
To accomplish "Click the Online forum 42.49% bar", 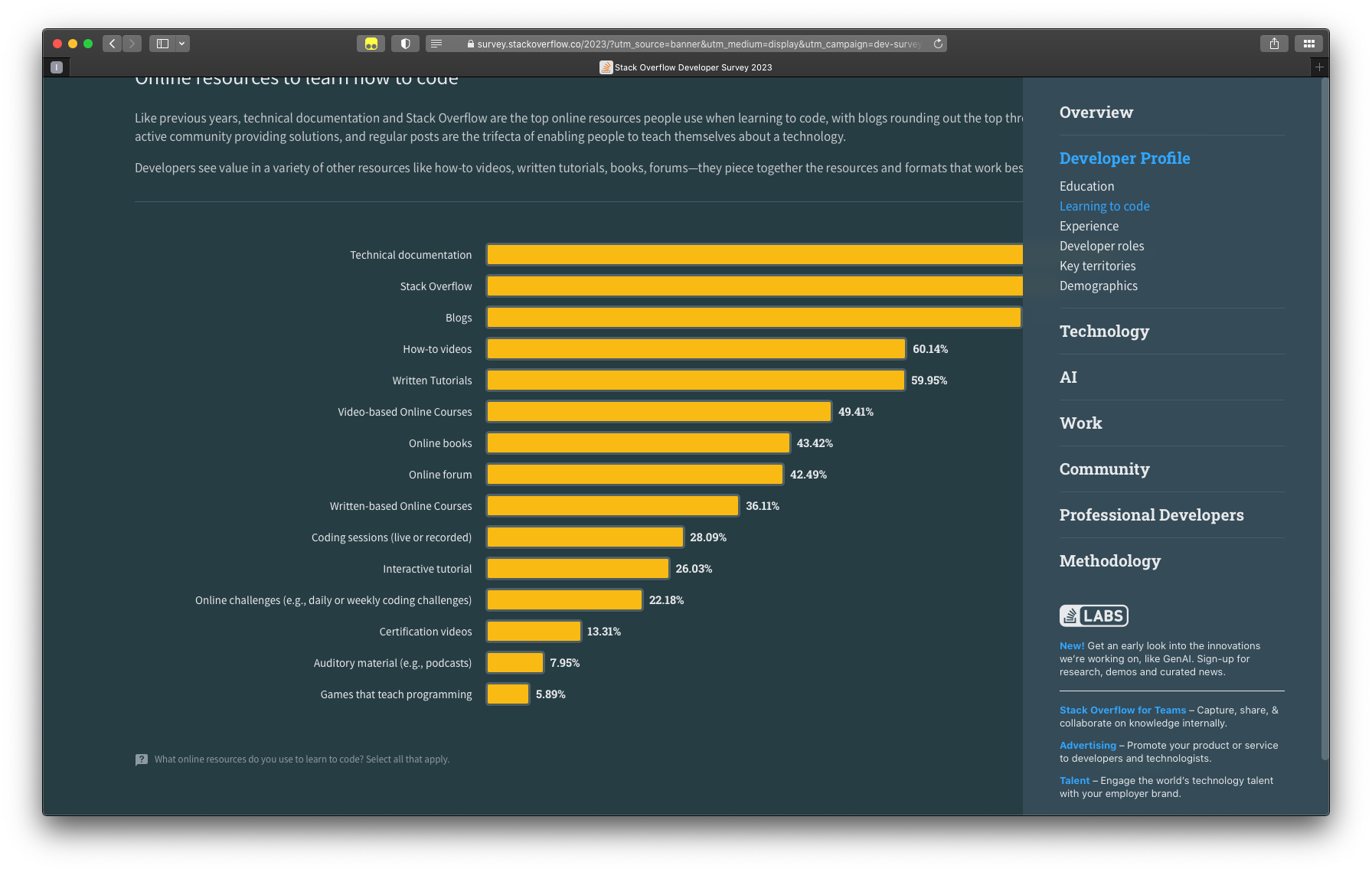I will click(635, 475).
